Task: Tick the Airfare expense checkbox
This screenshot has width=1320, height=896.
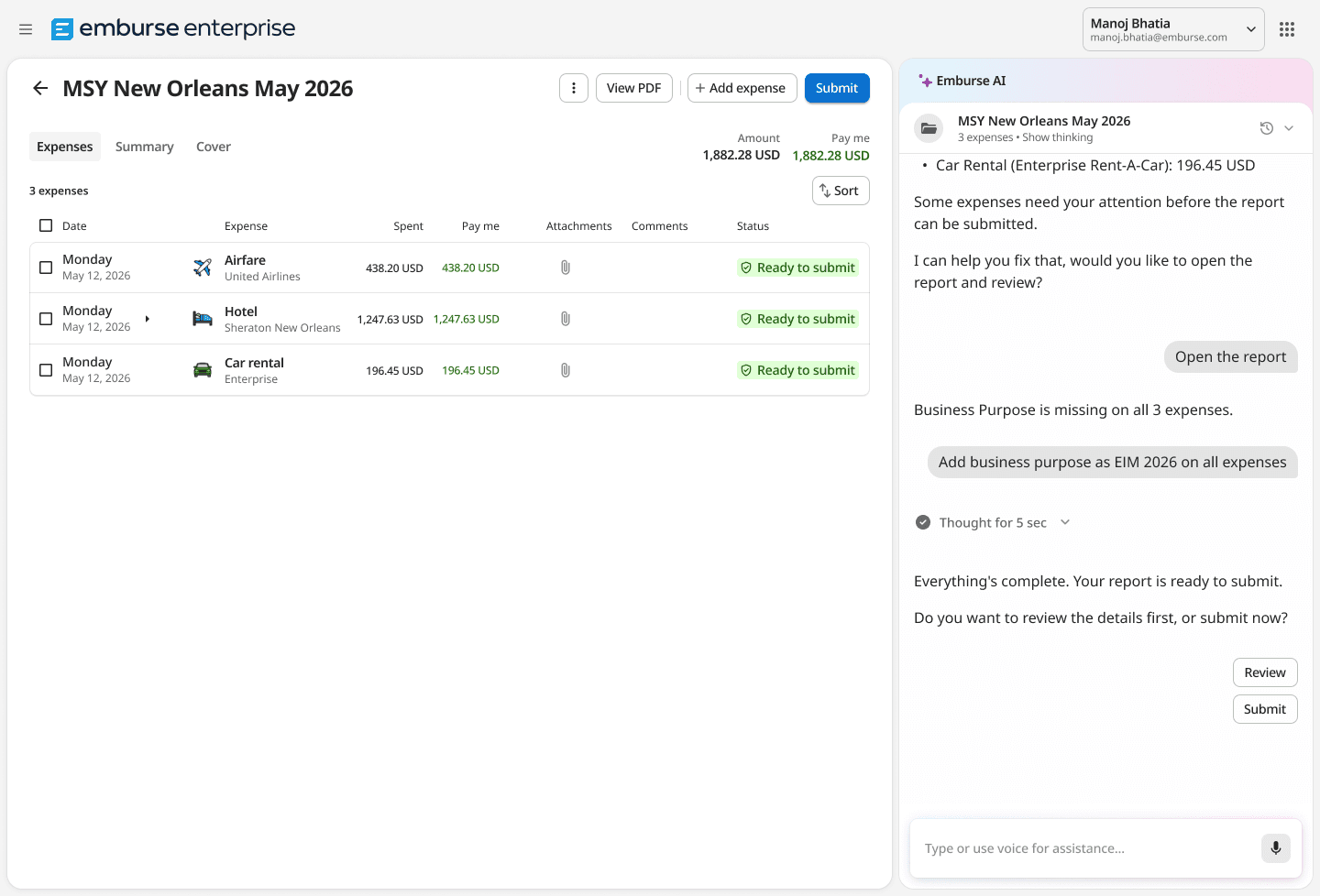Action: click(46, 268)
